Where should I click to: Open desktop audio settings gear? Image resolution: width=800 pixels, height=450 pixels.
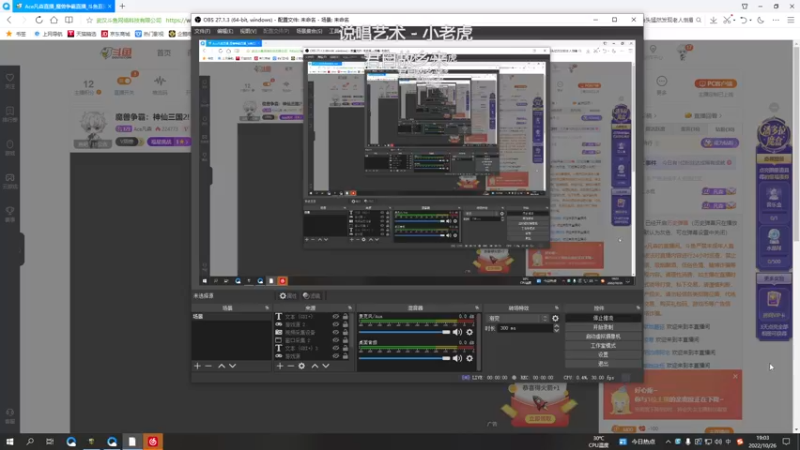pos(469,358)
